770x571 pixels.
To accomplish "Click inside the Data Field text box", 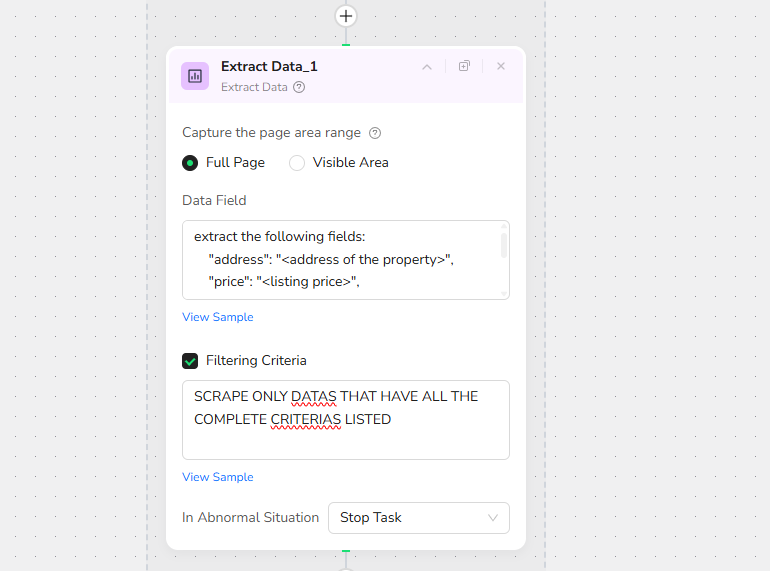I will click(340, 260).
